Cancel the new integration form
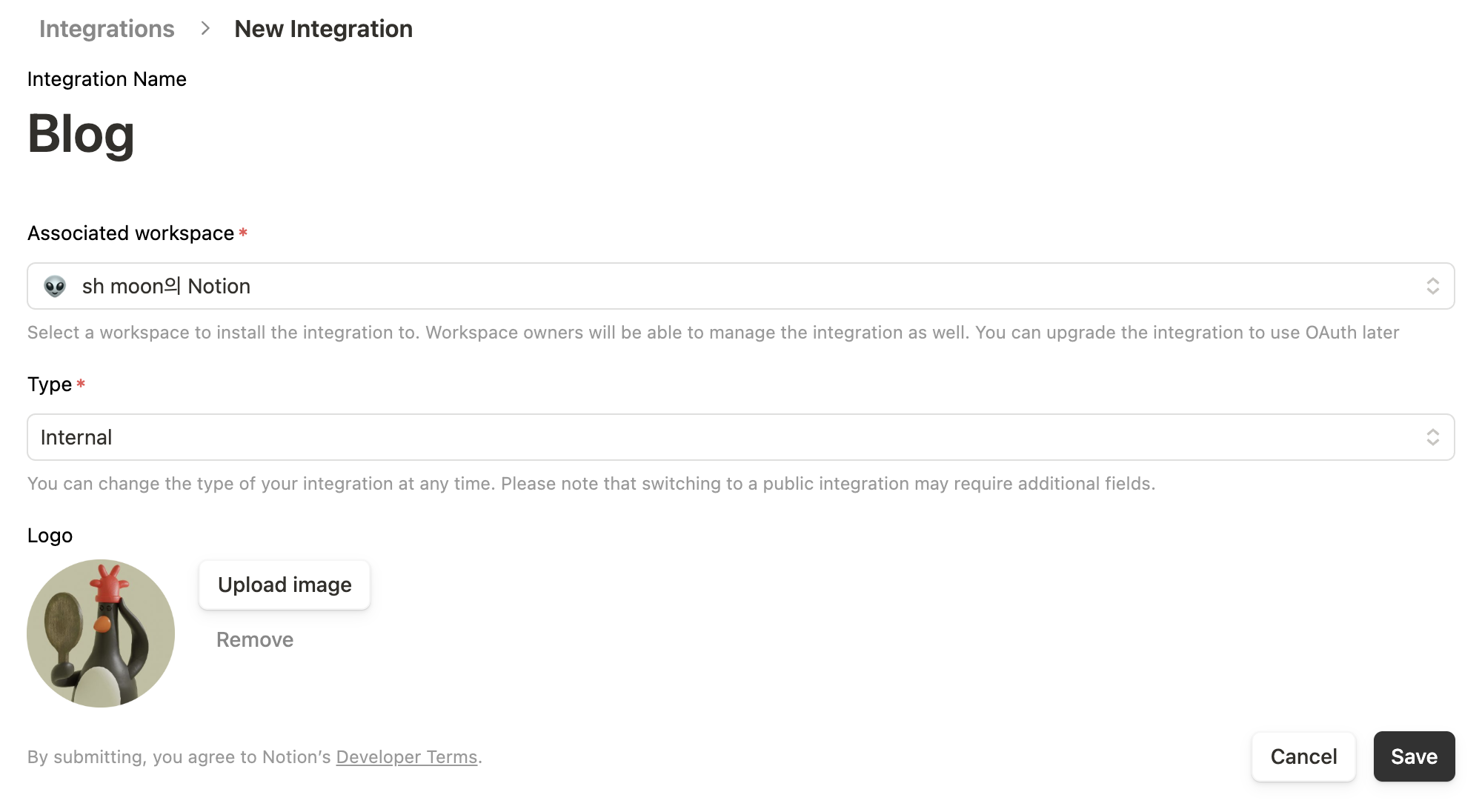Screen dimensions: 1482x812 1303,756
